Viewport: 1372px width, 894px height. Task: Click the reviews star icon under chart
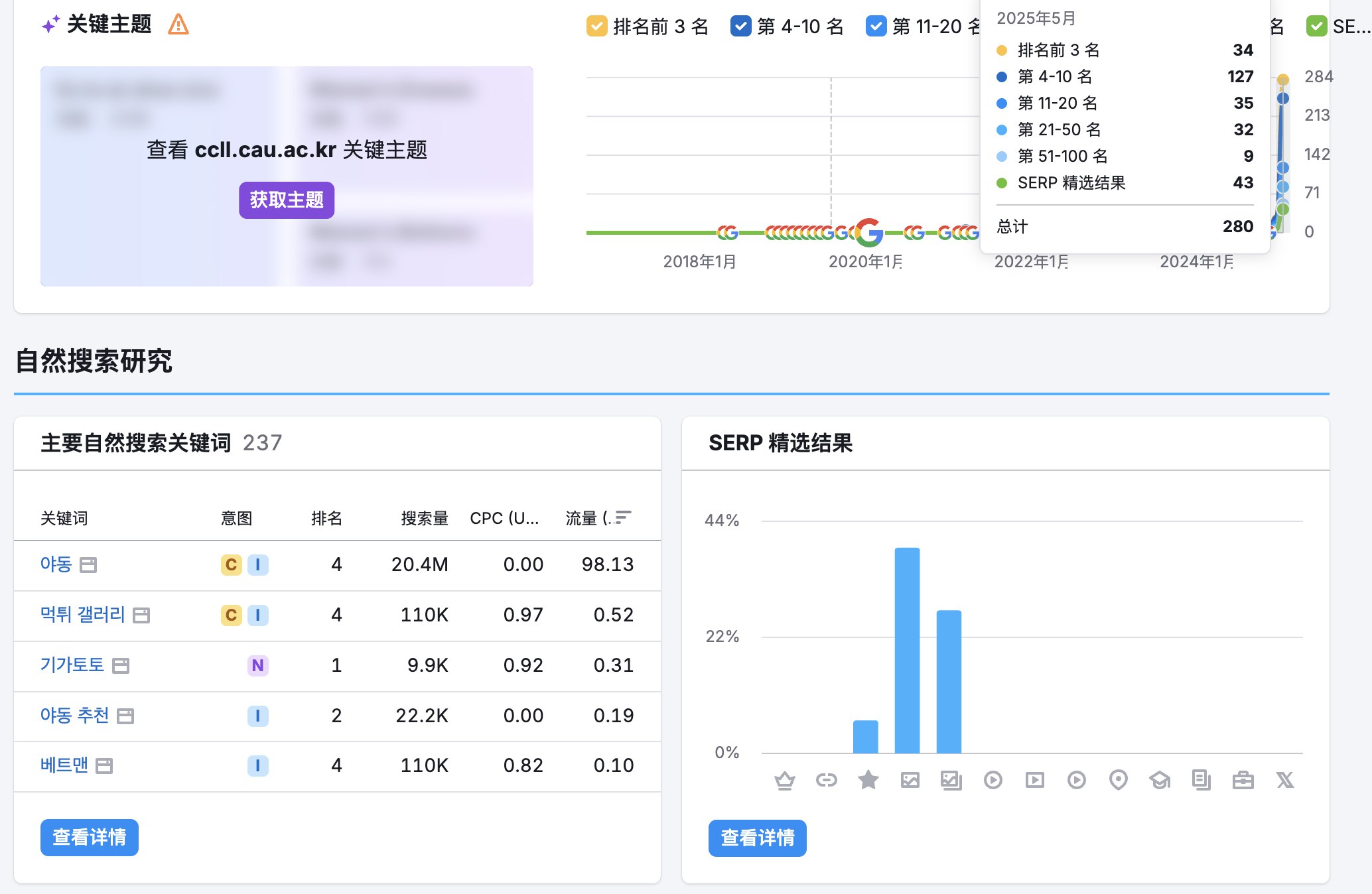(x=868, y=780)
